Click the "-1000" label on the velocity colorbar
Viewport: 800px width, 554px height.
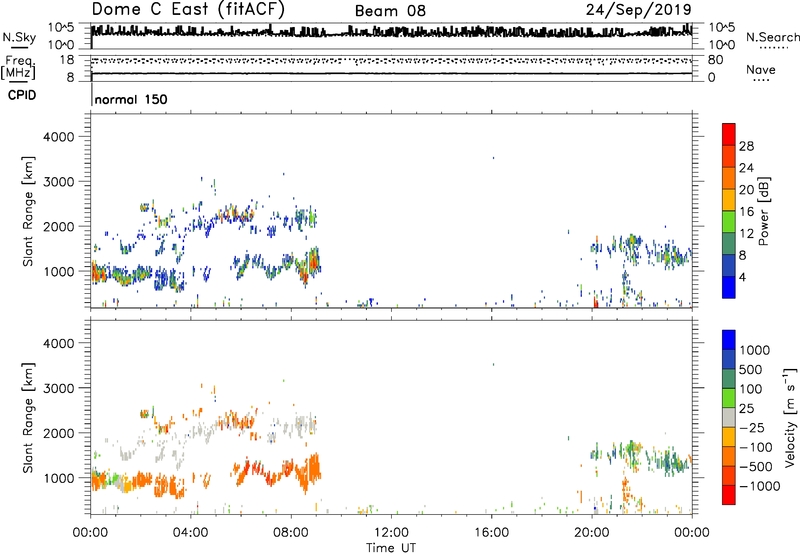tap(759, 486)
